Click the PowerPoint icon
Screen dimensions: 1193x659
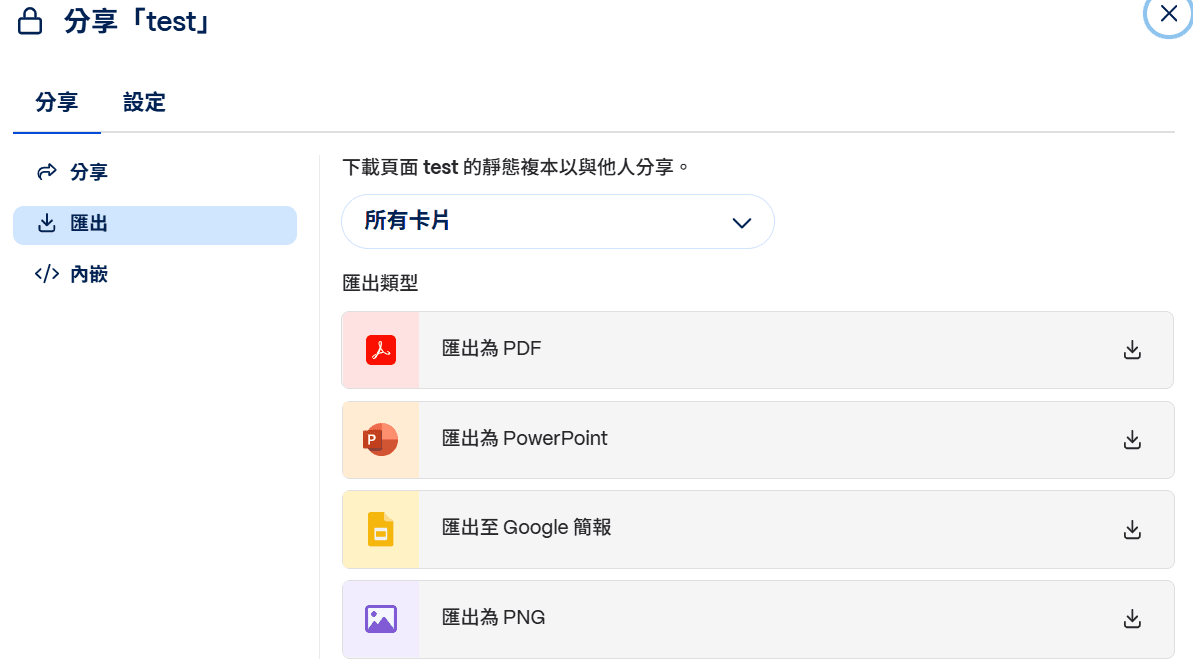coord(381,439)
